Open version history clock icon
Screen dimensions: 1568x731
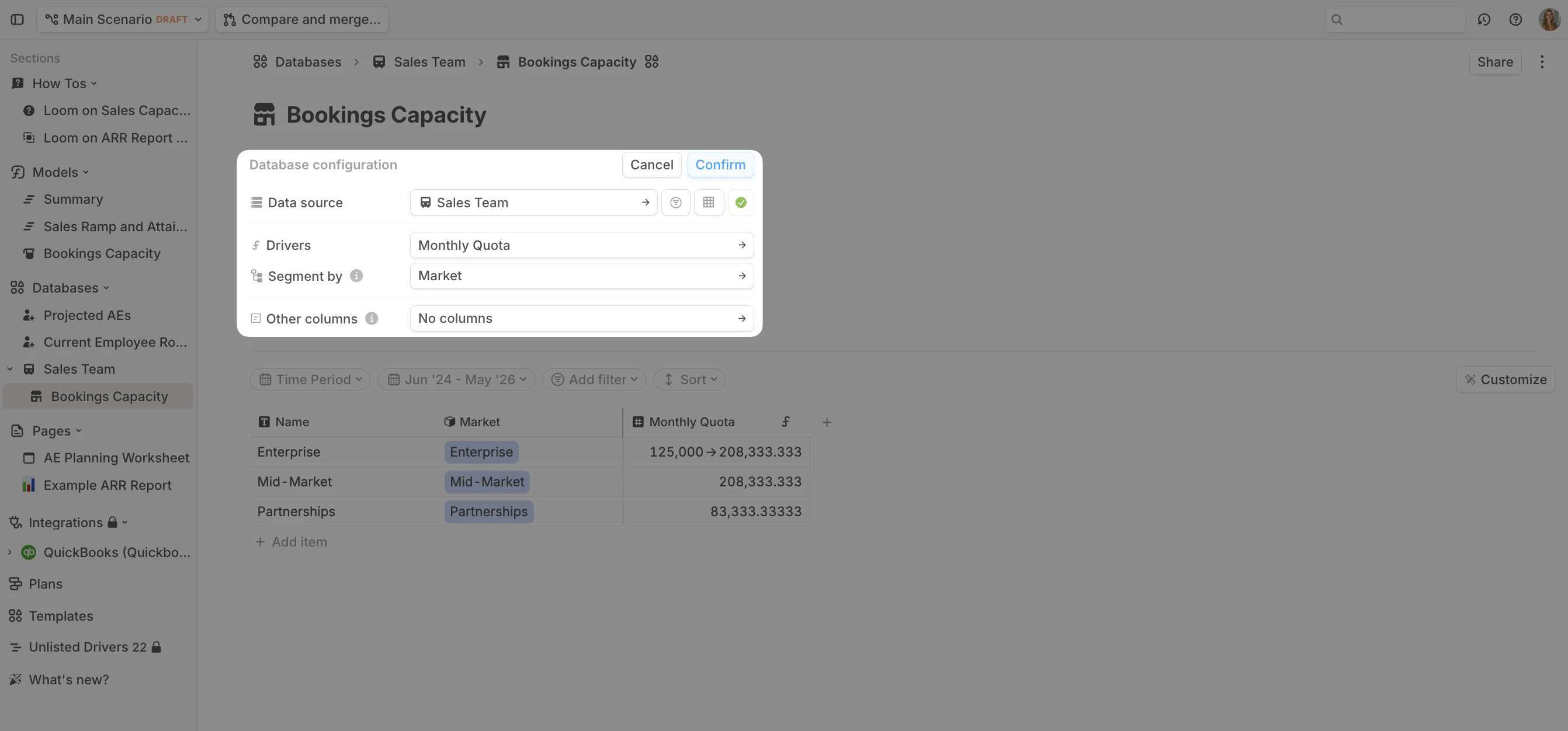click(1483, 19)
